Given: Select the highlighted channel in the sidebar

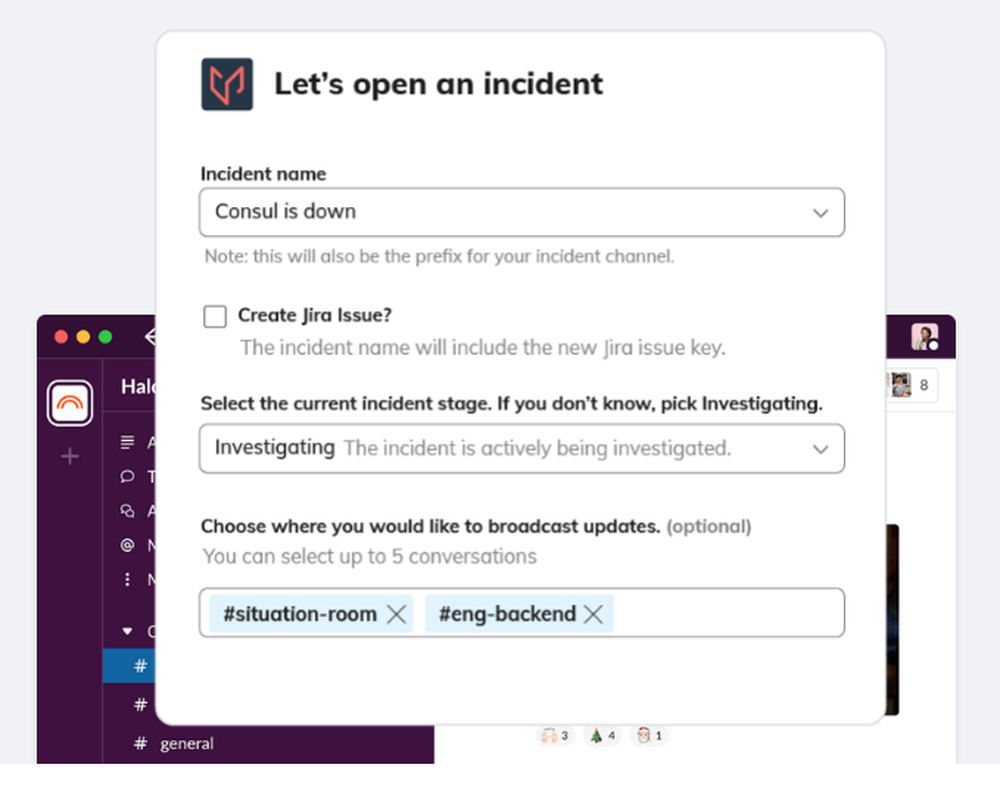Looking at the screenshot, I should (129, 666).
